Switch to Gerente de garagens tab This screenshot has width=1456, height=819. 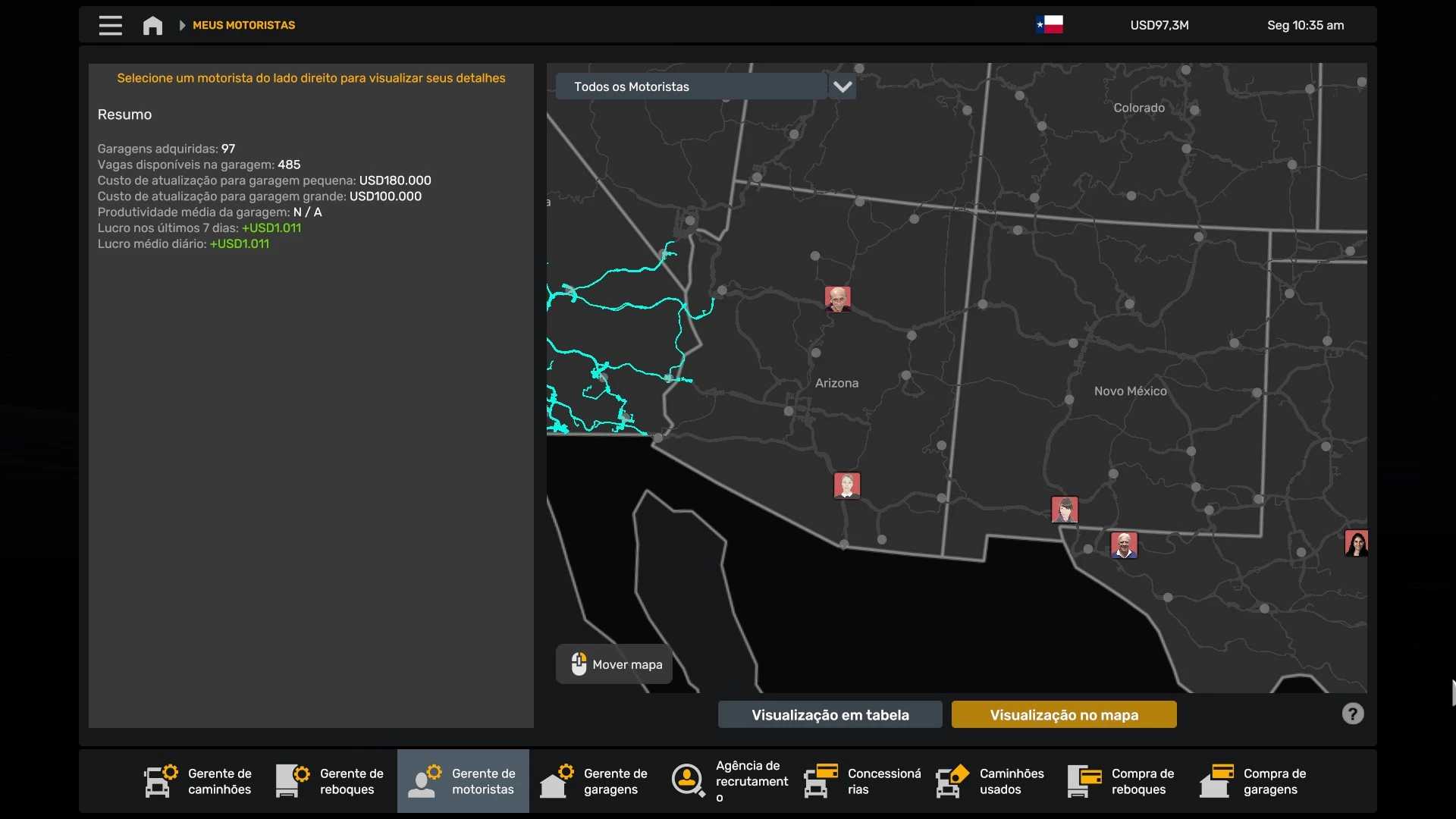point(595,781)
